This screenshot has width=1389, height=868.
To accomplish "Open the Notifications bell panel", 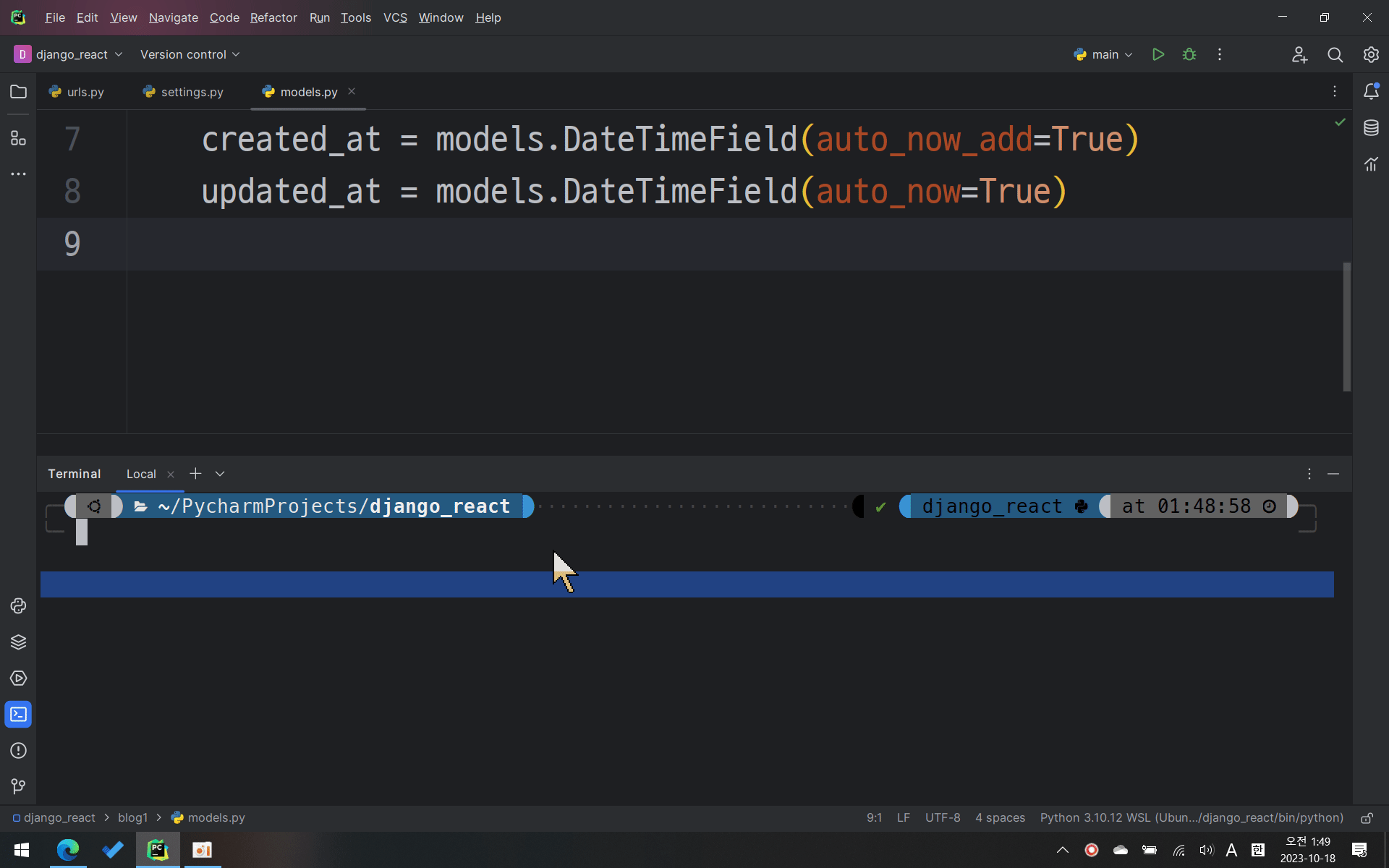I will click(x=1371, y=91).
